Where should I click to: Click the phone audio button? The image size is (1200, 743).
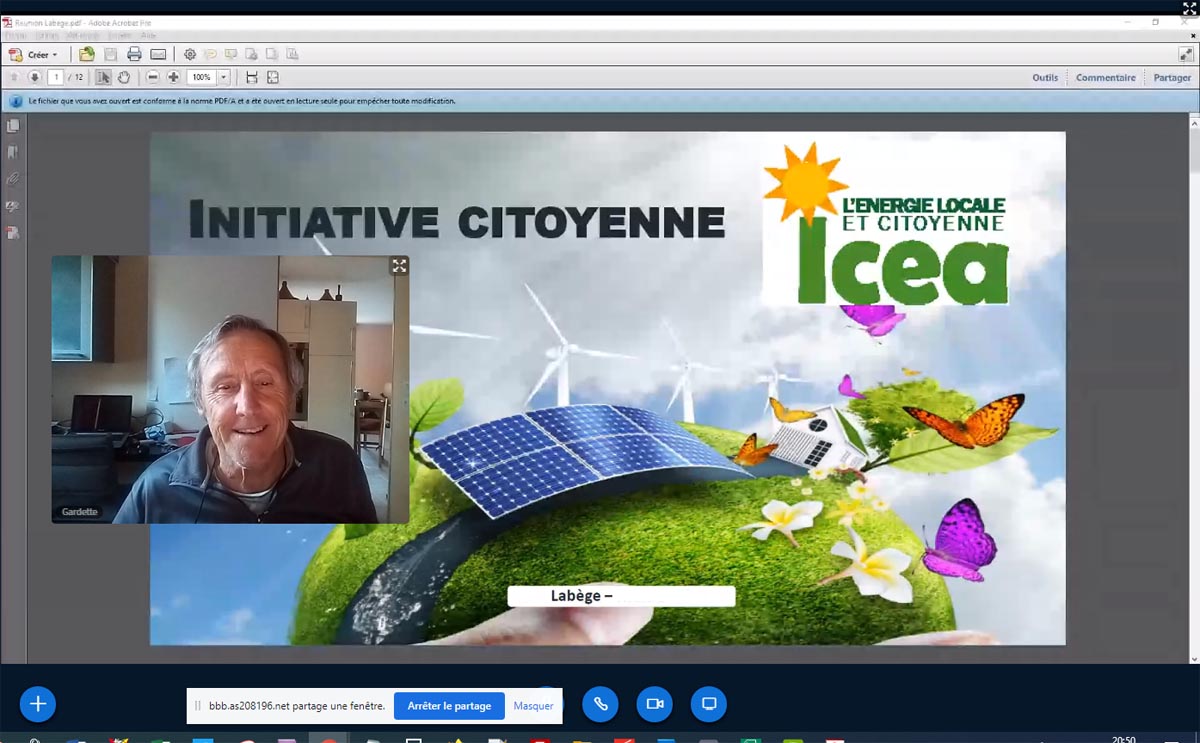601,704
